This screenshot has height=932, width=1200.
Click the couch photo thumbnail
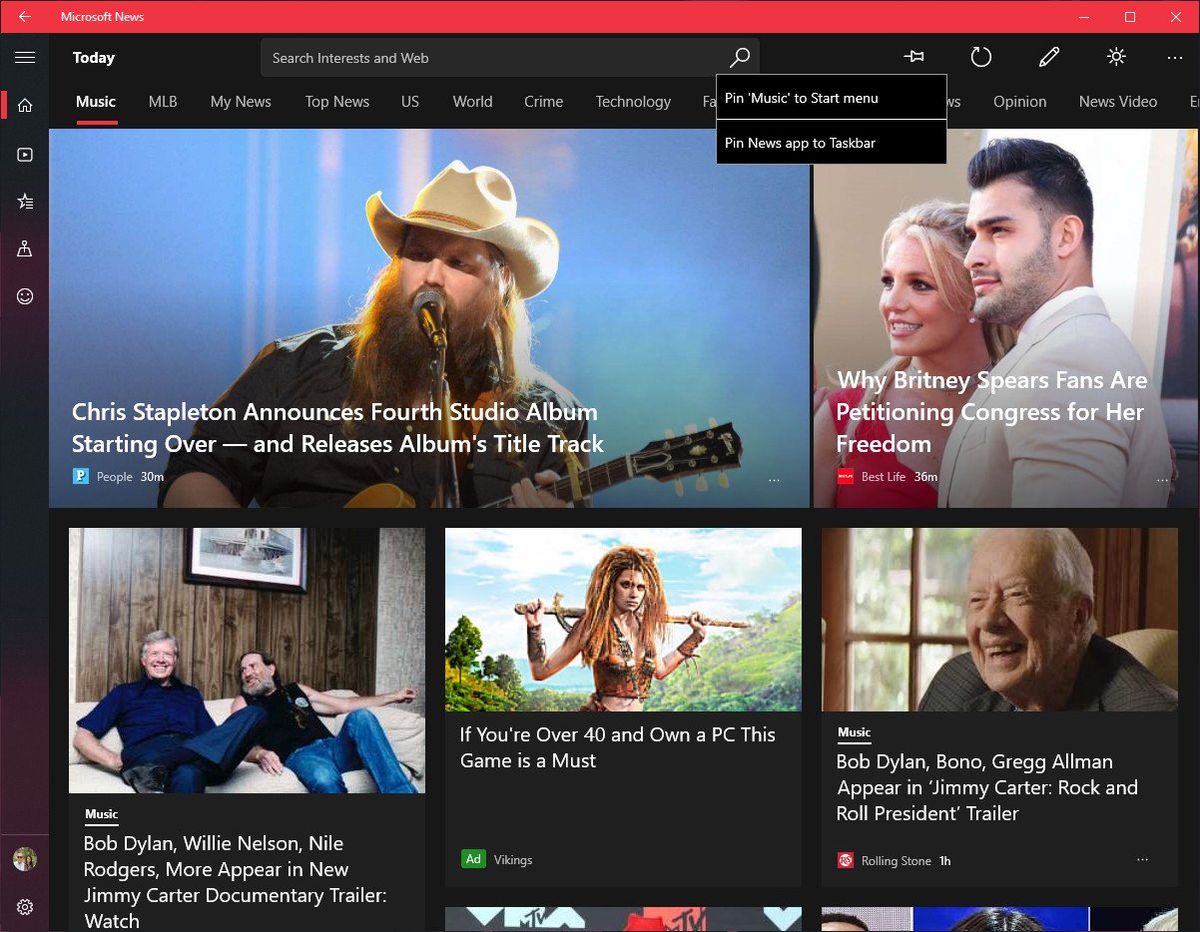[247, 660]
